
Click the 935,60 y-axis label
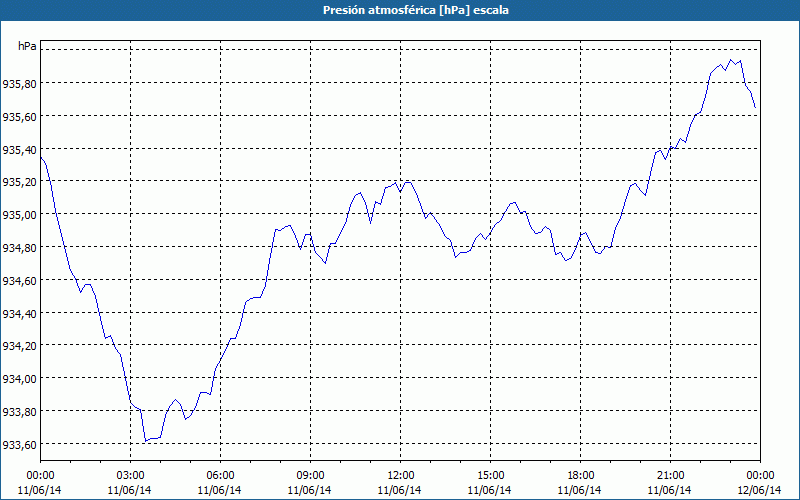[19, 117]
